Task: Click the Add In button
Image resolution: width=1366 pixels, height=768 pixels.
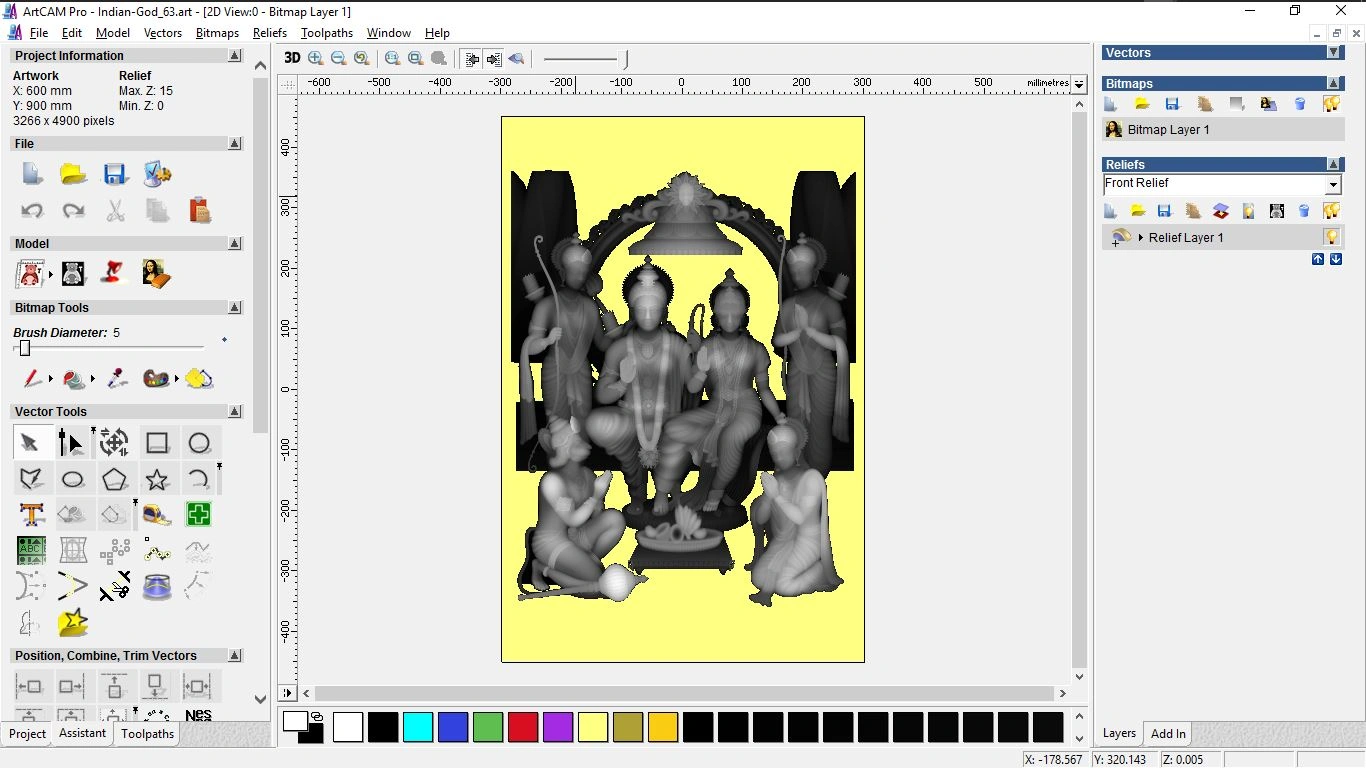Action: click(x=1167, y=733)
